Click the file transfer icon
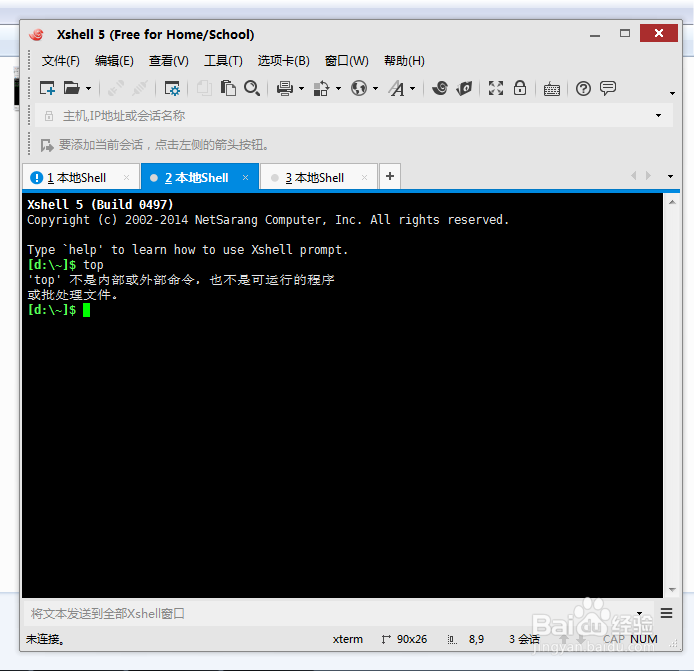The height and width of the screenshot is (671, 694). tap(321, 89)
